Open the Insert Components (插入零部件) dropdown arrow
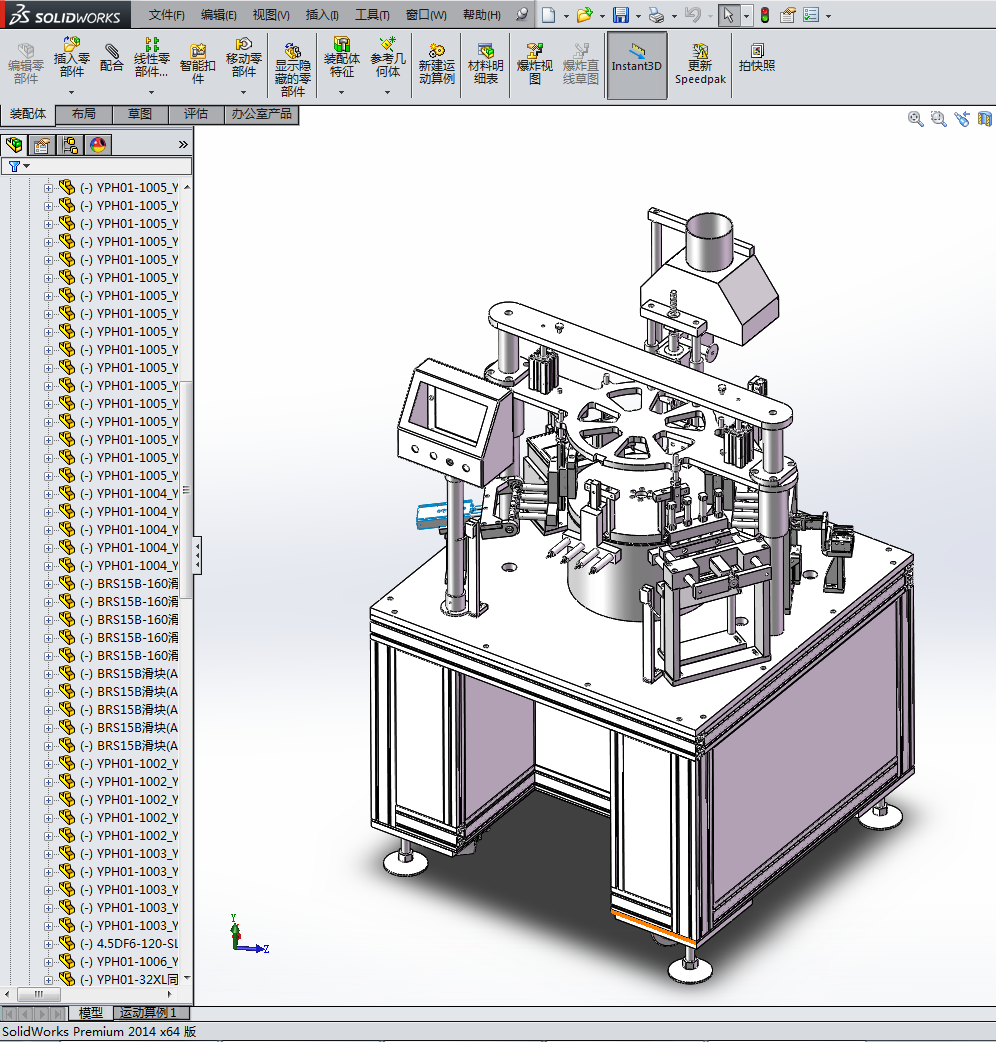Screen dimensions: 996x1042 click(x=72, y=92)
